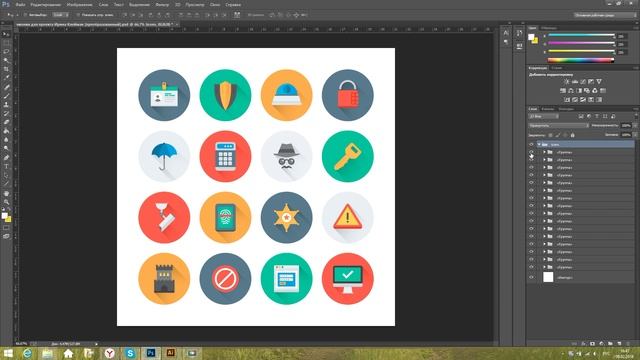Select the Brush tool

[6, 96]
